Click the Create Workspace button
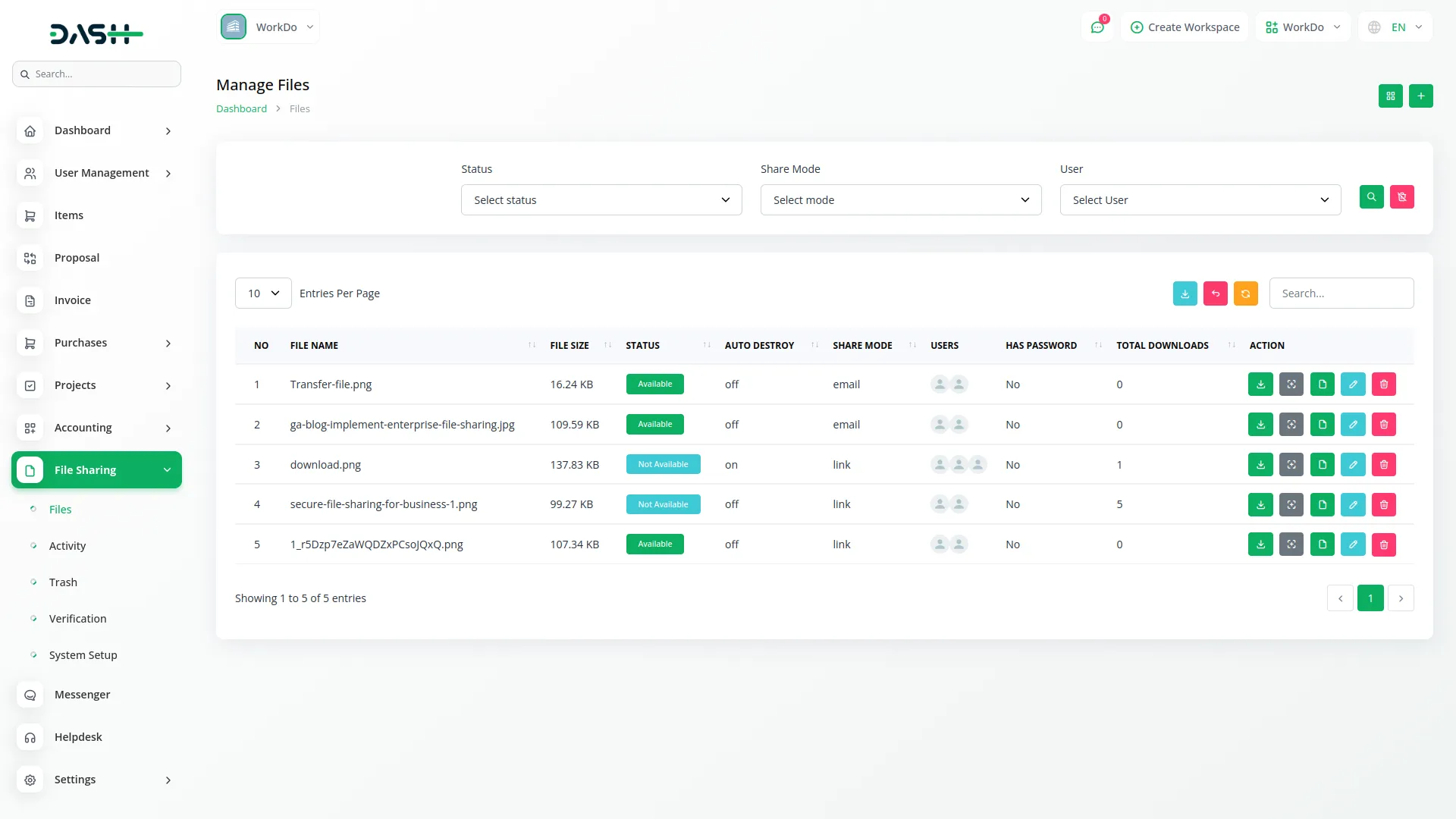1456x819 pixels. (x=1185, y=27)
